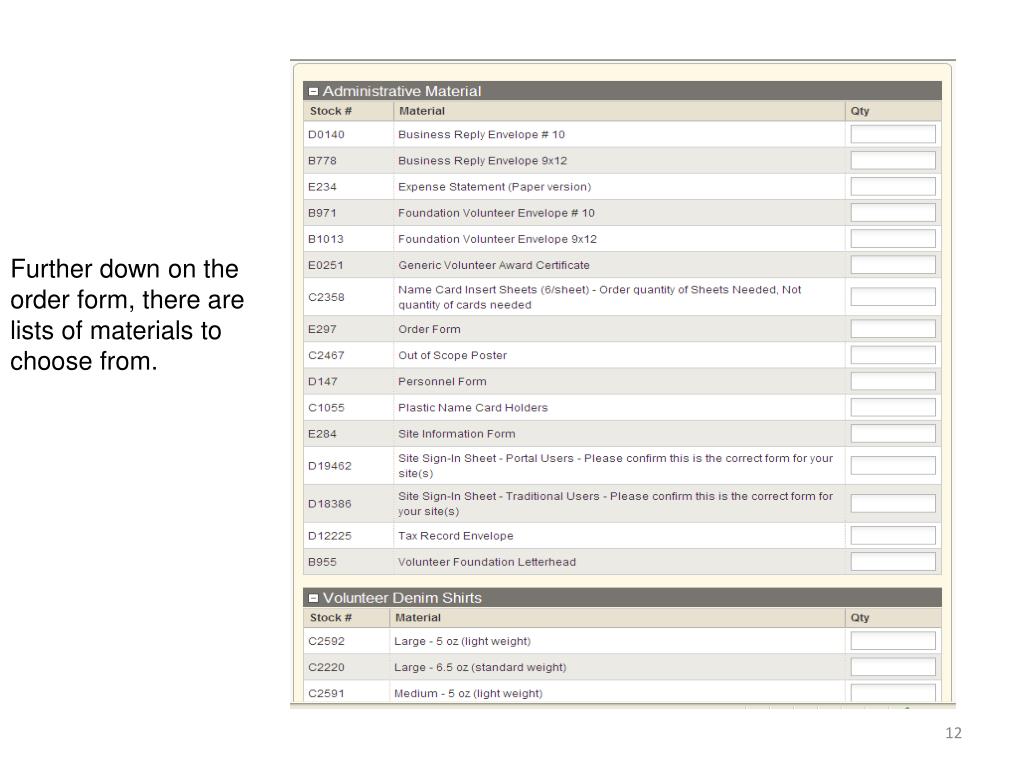Select stock number D19462
Screen dimensions: 1024x768
330,466
